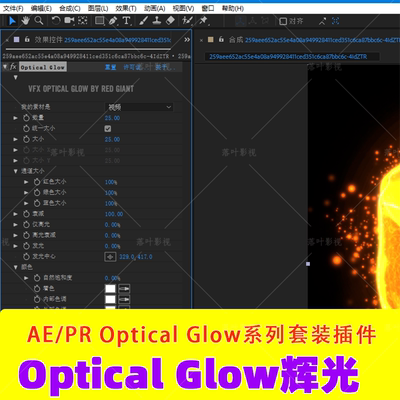Toggle the stopwatch for 数量
Screen dimensions: 400x400
pyautogui.click(x=26, y=118)
